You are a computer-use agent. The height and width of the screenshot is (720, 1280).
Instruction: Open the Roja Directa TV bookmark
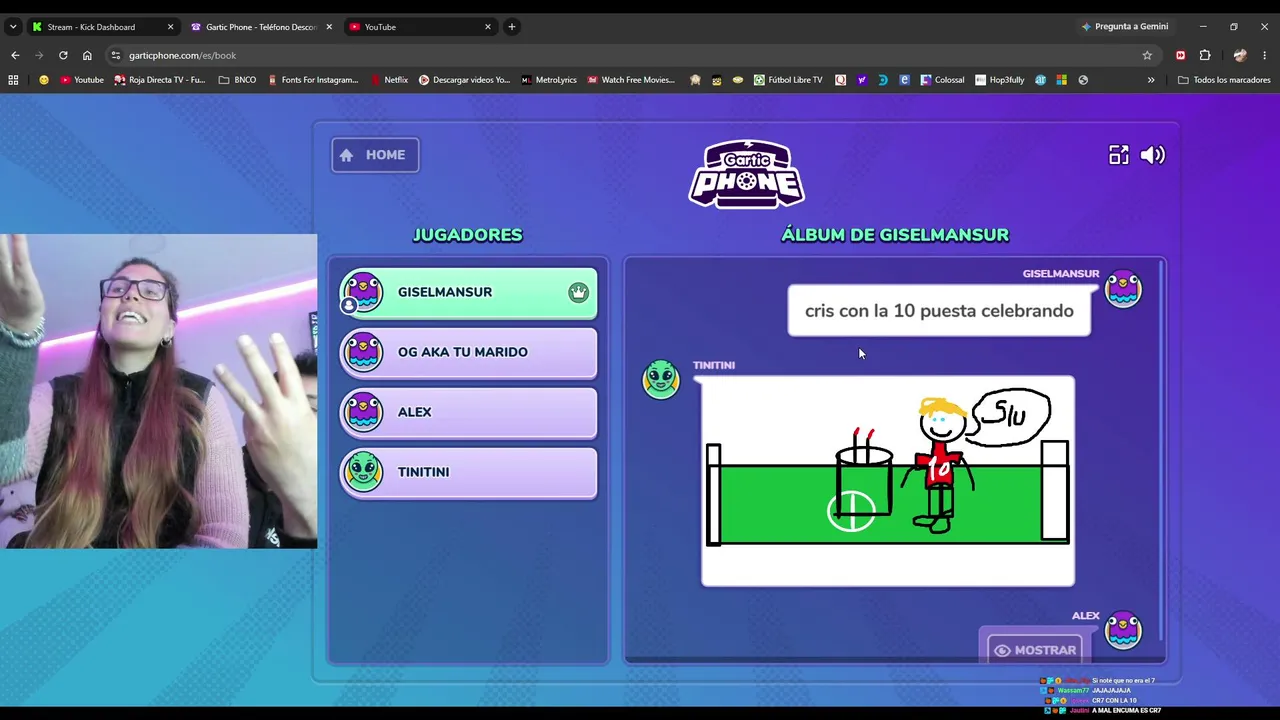point(160,80)
